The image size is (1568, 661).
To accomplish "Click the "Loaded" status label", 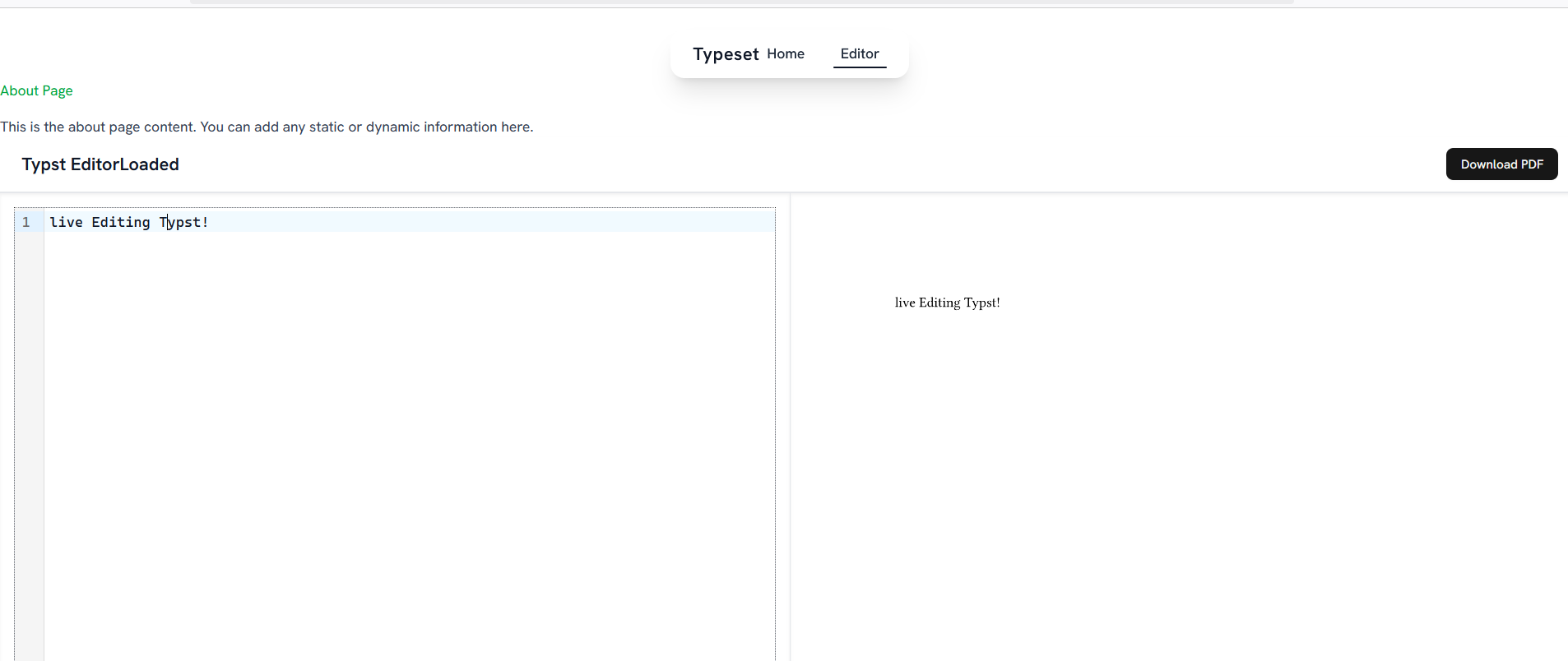I will tap(150, 164).
